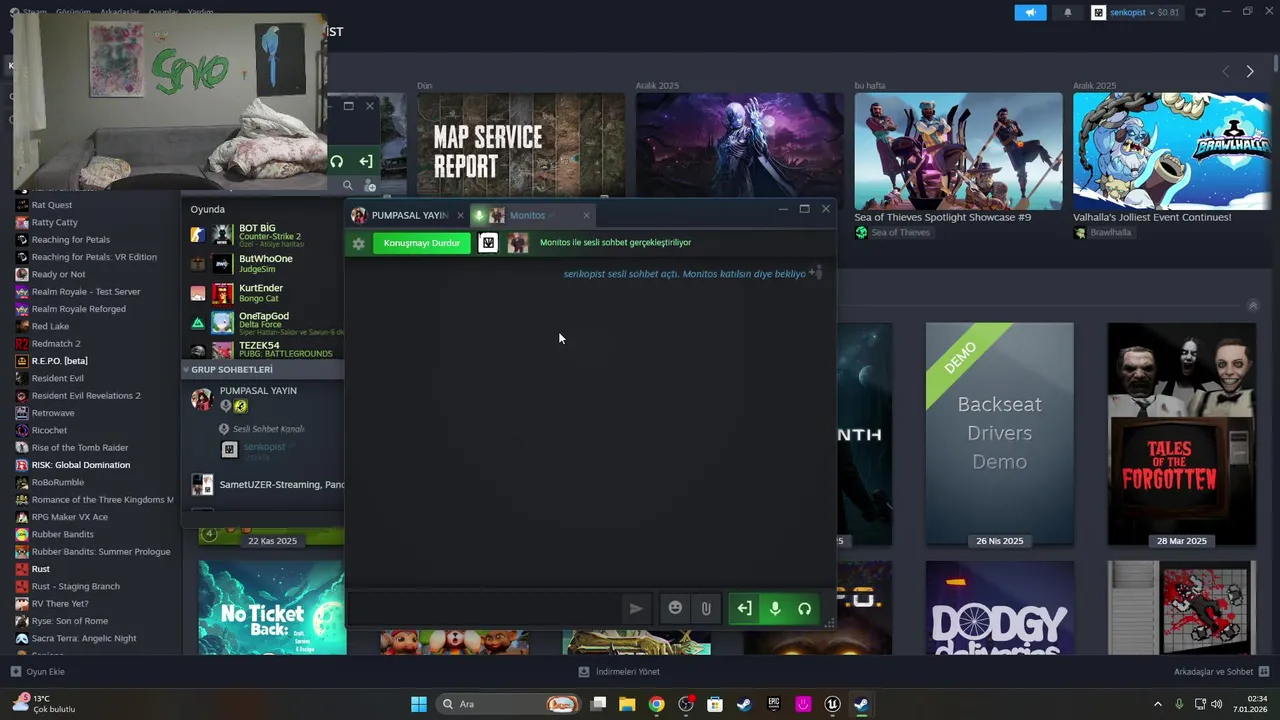The height and width of the screenshot is (720, 1280).
Task: Open Backseat Drivers Demo game card
Action: 1000,434
